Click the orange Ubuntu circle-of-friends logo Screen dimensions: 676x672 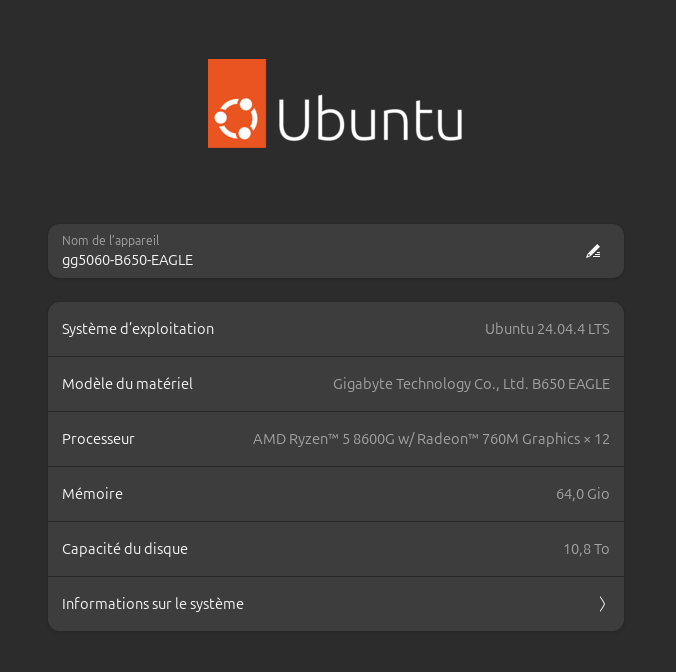pos(237,103)
